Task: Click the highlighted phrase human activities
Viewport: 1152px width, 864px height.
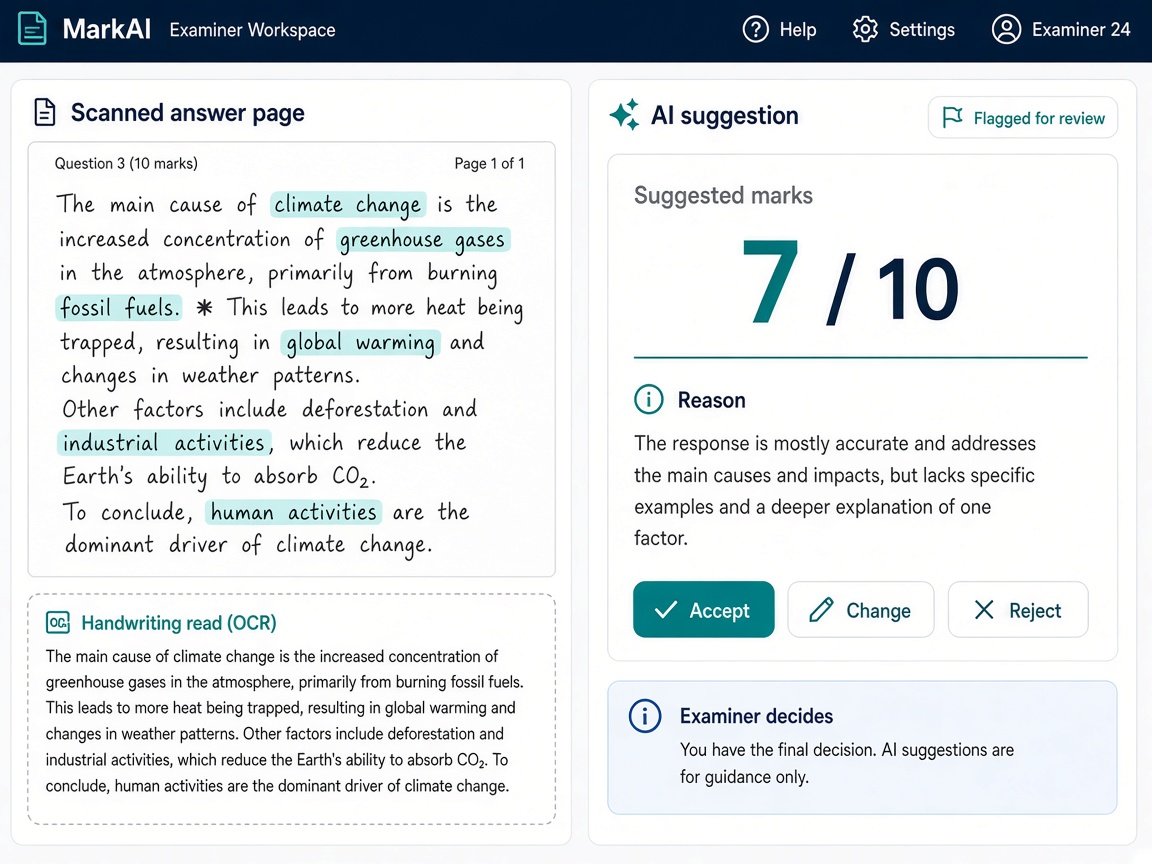Action: 293,512
